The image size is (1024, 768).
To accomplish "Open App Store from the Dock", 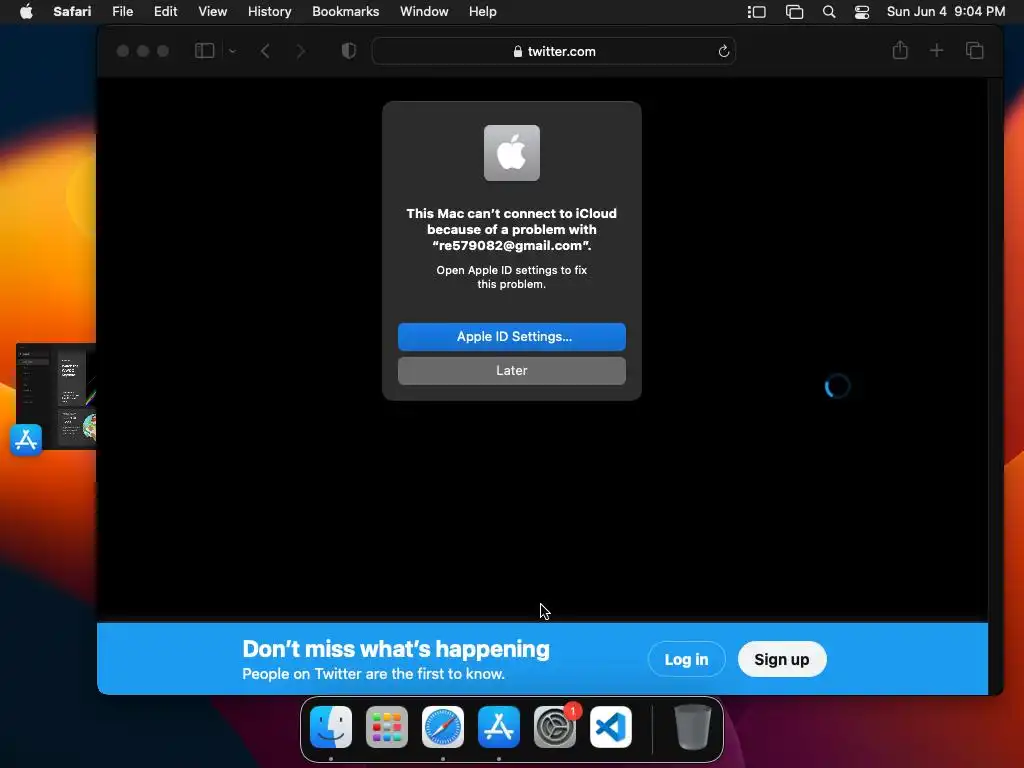I will point(499,727).
